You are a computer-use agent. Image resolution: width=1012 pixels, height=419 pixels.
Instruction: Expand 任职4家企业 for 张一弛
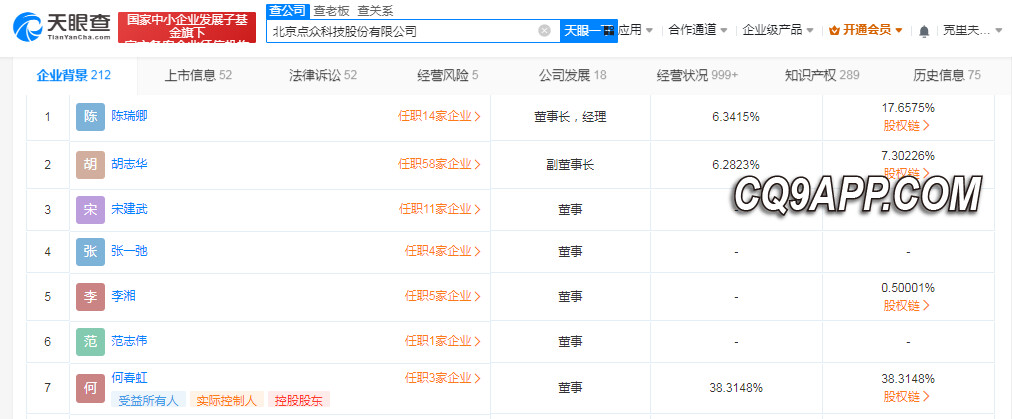point(443,251)
